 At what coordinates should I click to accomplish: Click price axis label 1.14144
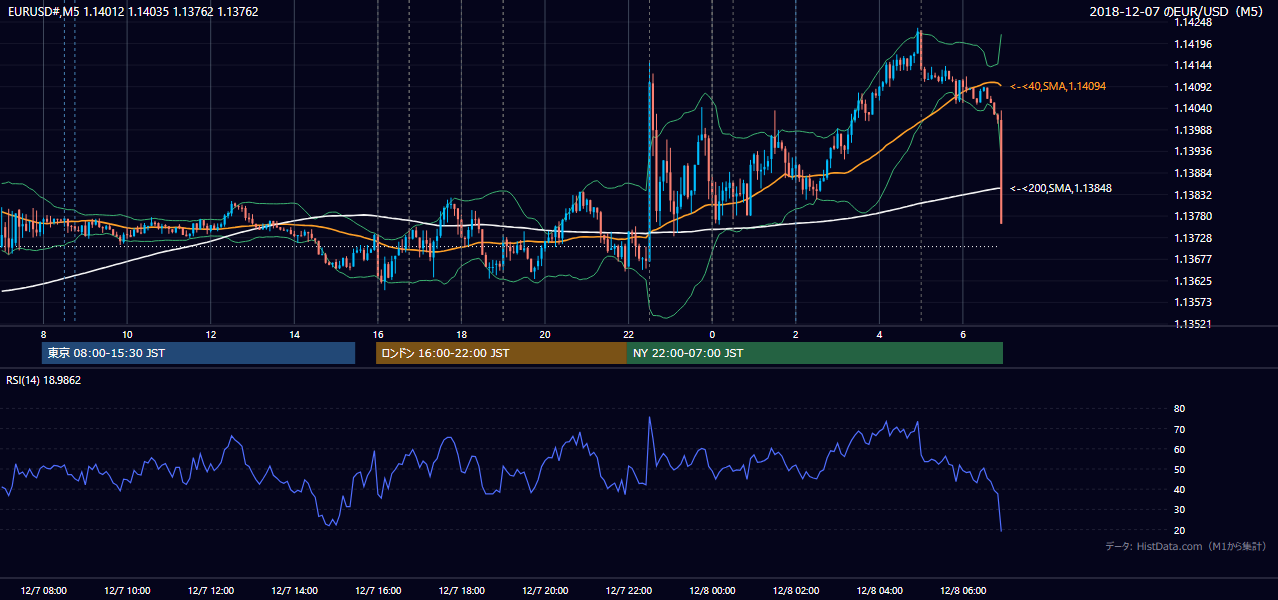pyautogui.click(x=1193, y=65)
